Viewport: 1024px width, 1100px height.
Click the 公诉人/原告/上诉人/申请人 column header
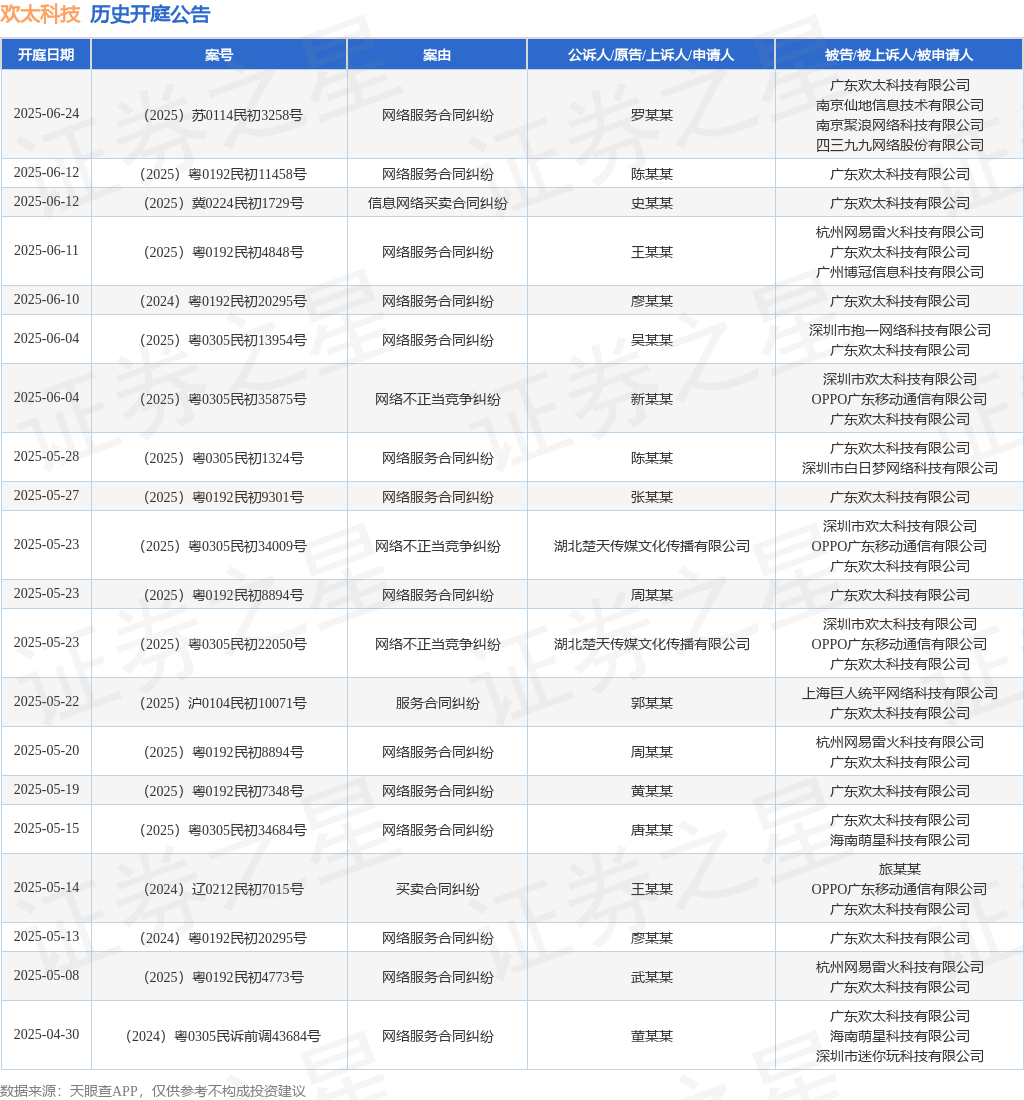tap(651, 55)
